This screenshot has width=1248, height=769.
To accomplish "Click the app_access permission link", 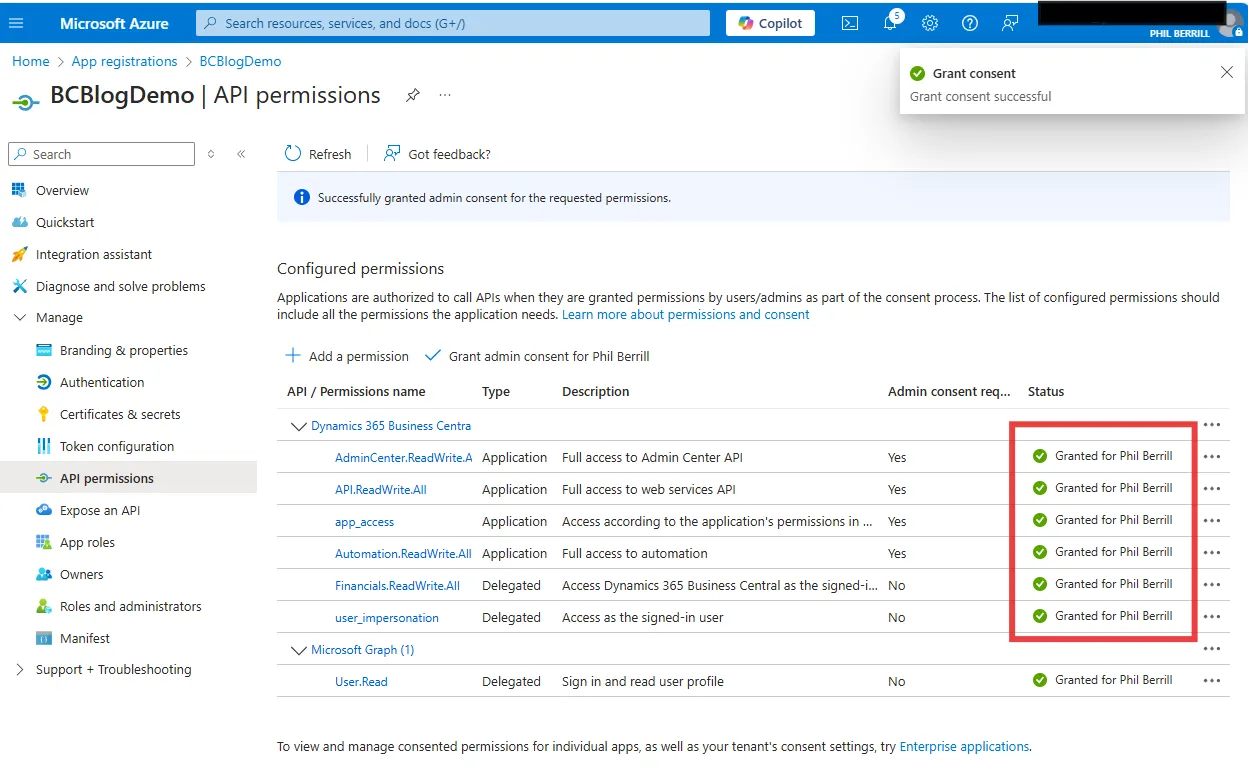I will (x=364, y=522).
